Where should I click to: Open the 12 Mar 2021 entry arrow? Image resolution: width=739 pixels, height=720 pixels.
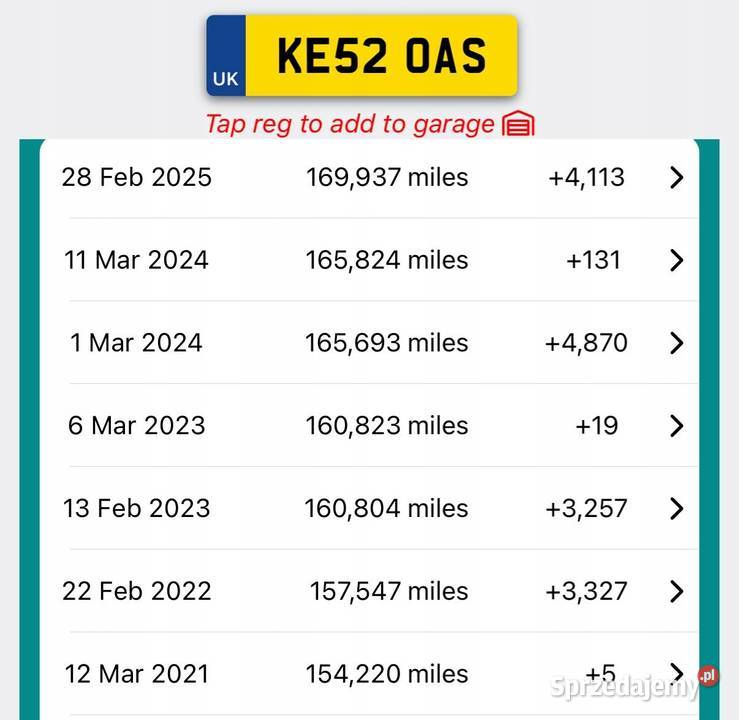[x=677, y=672]
